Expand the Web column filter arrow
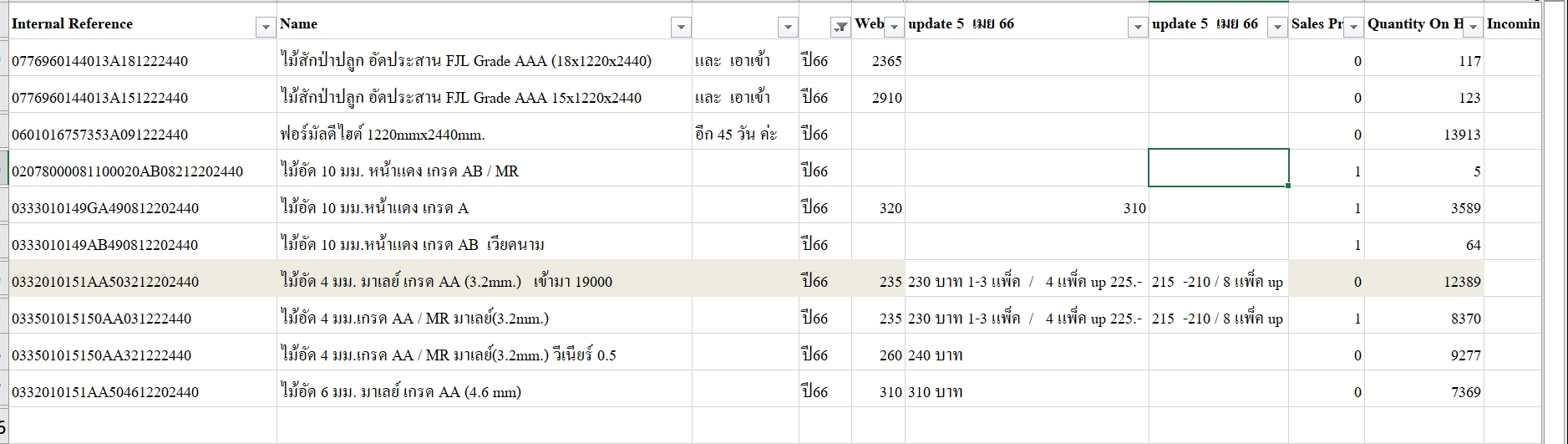This screenshot has height=444, width=1568. point(894,28)
